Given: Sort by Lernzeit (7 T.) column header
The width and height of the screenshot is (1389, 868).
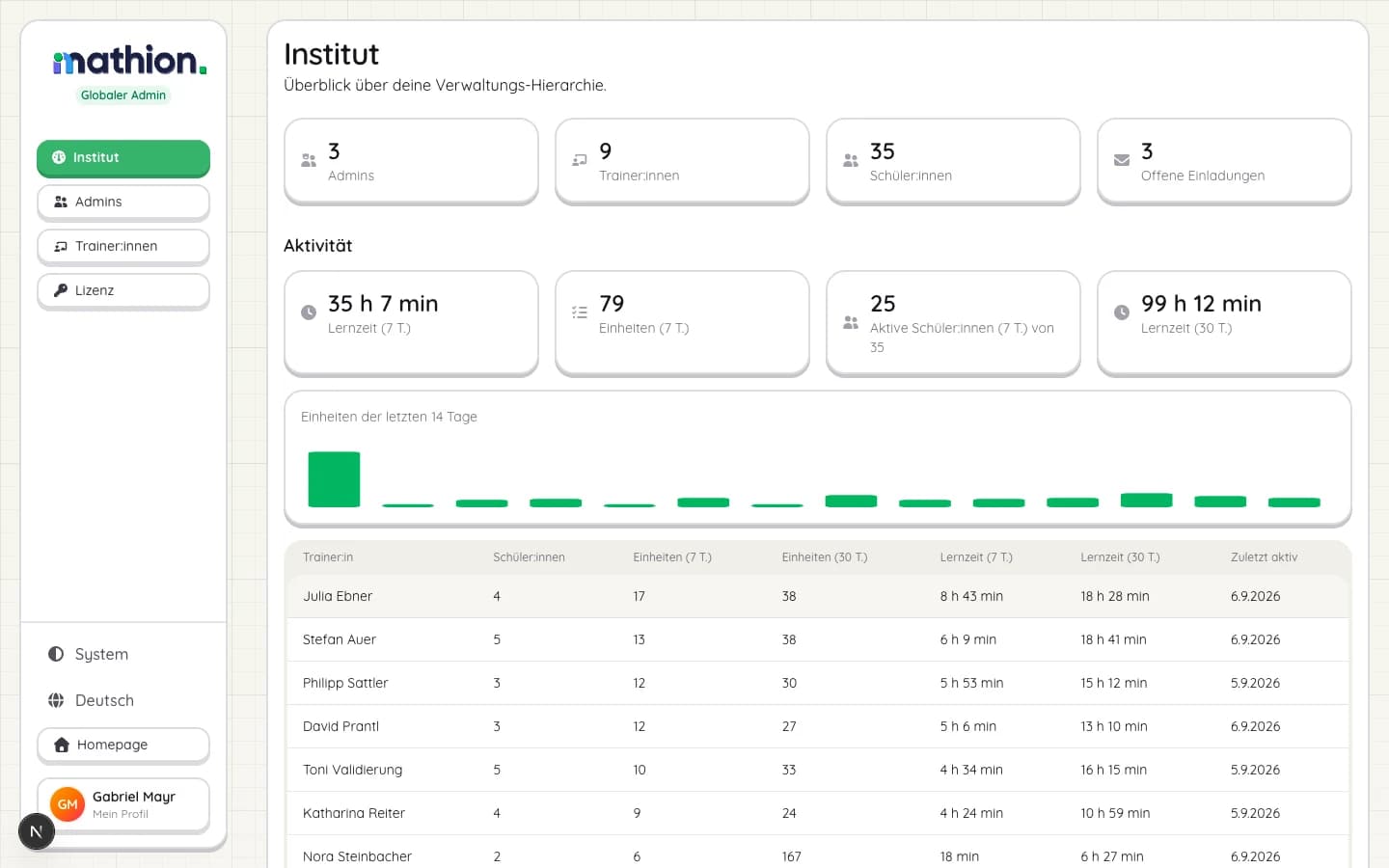Looking at the screenshot, I should pos(976,557).
